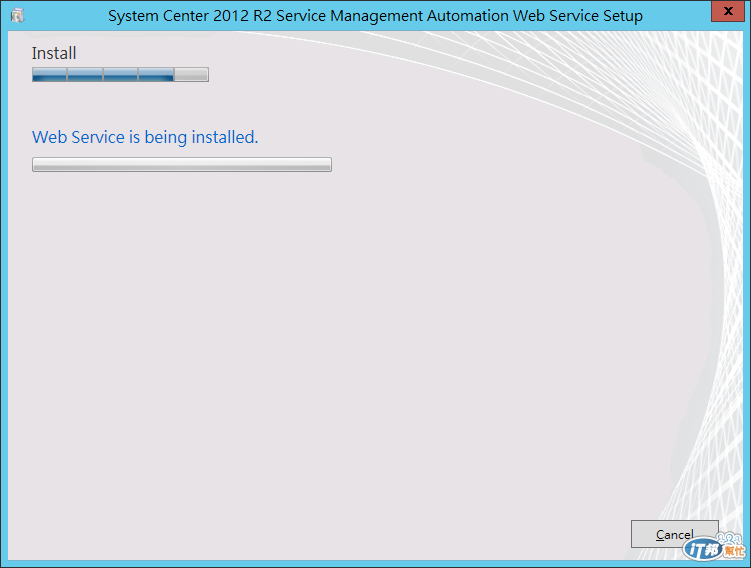Click the 'Web Service is being installed.' text

[145, 137]
